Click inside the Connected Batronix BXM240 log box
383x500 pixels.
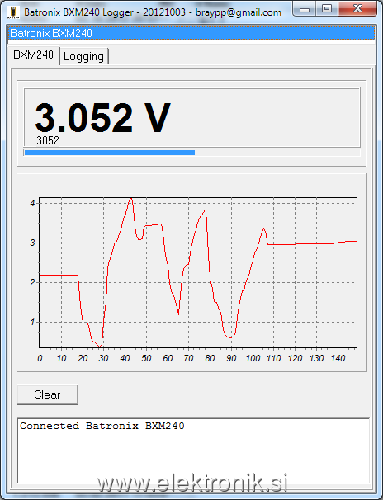(193, 450)
